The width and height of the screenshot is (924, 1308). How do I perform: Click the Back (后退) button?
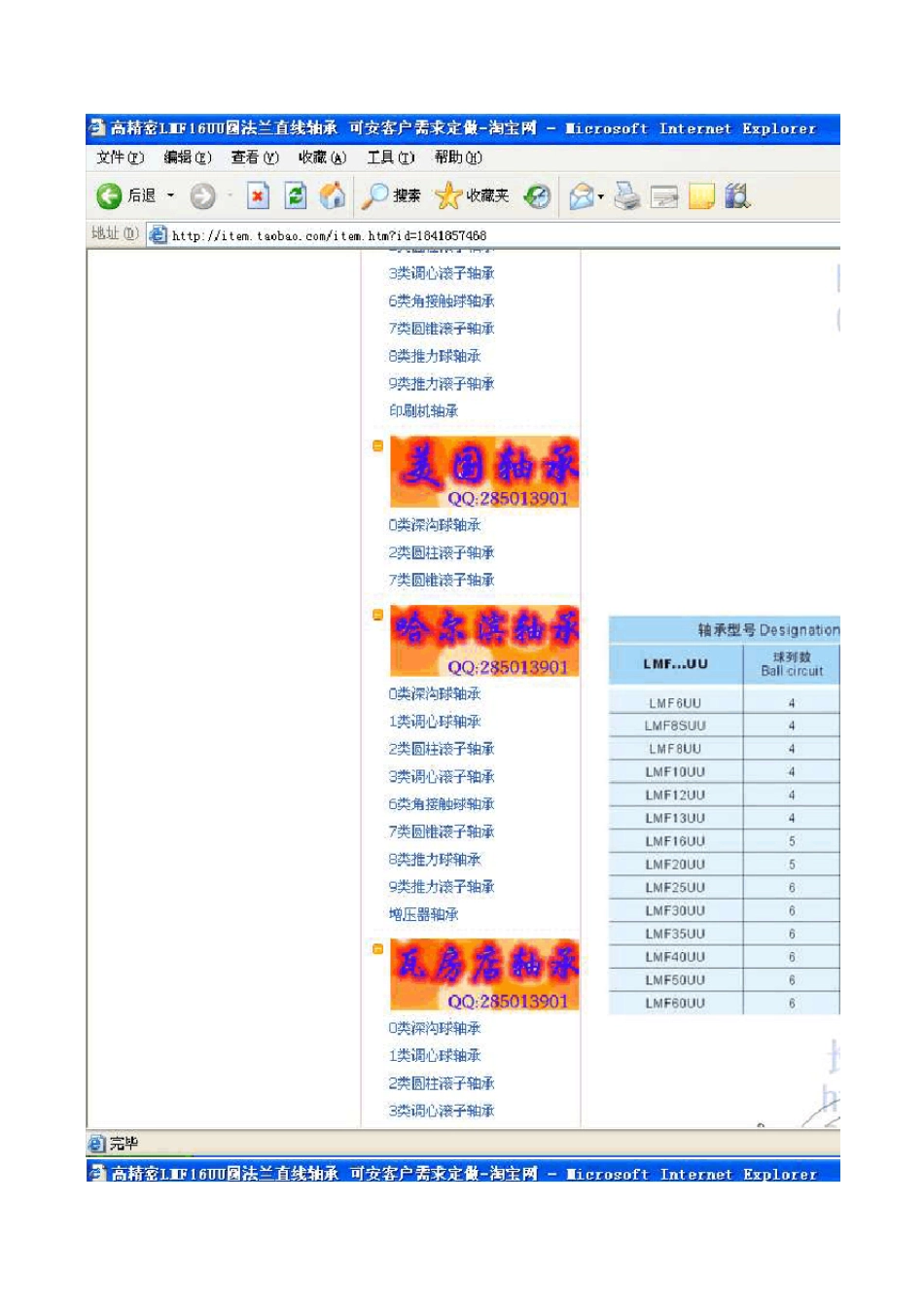tap(126, 196)
